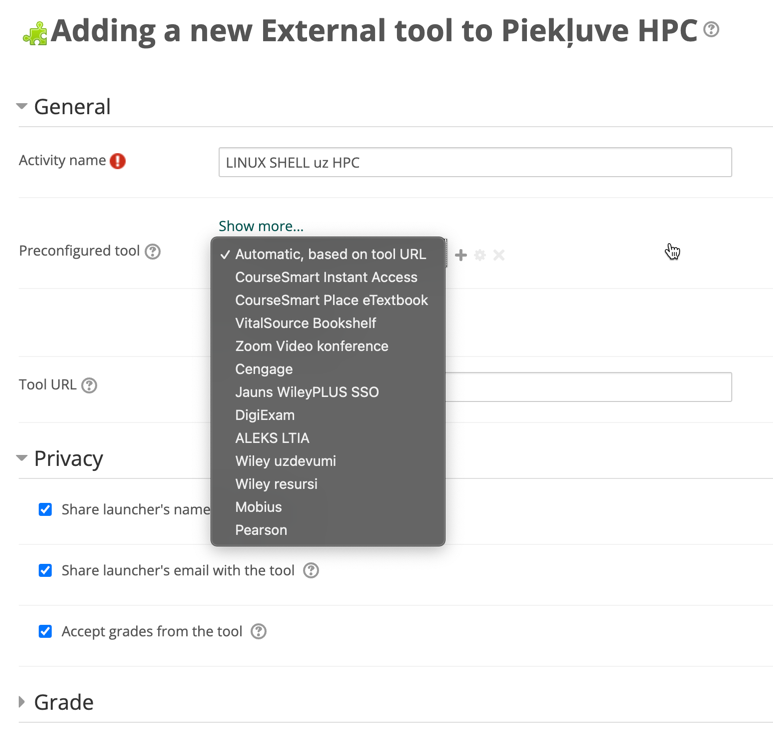This screenshot has height=739, width=773.
Task: Click the Grade section heading
Action: (x=64, y=702)
